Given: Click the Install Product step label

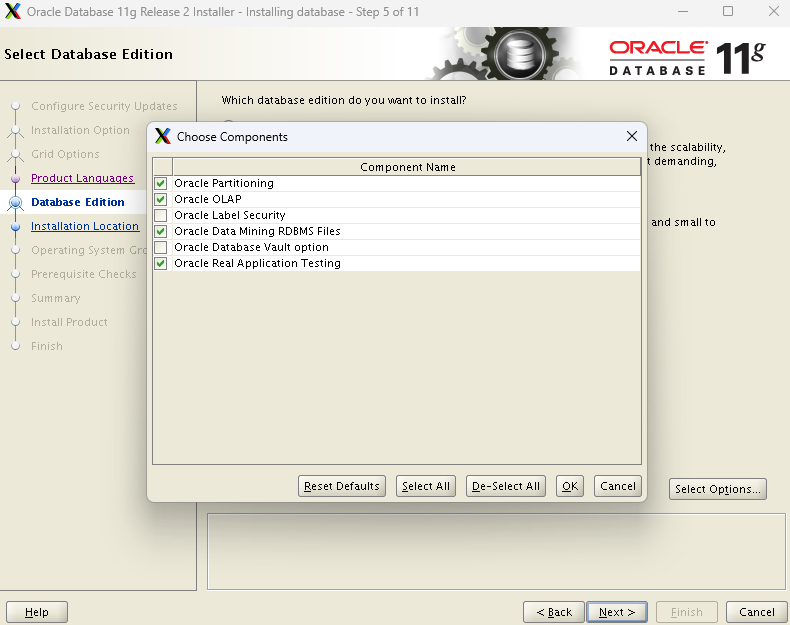Looking at the screenshot, I should click(x=69, y=322).
